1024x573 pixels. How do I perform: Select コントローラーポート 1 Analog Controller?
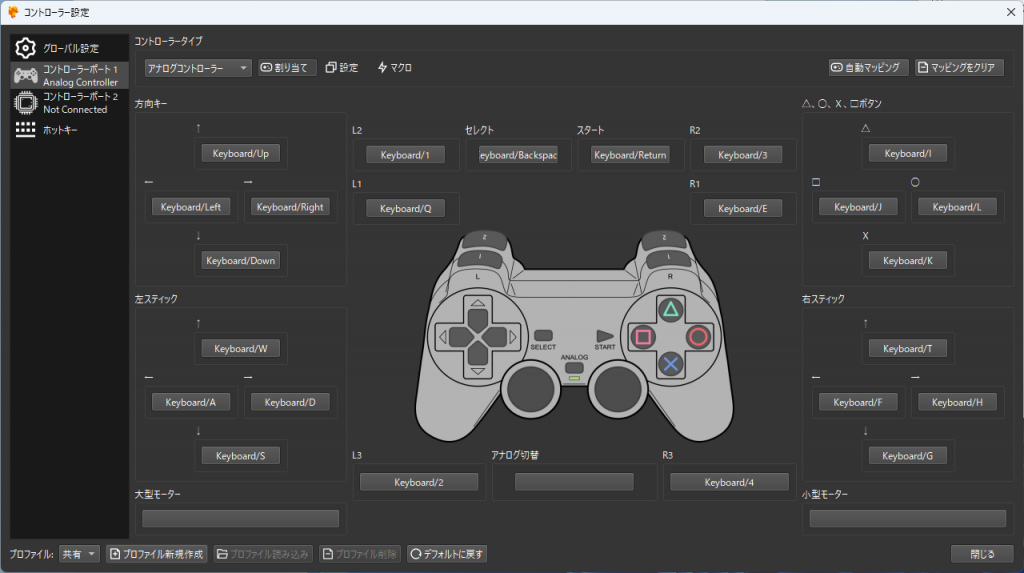(69, 75)
